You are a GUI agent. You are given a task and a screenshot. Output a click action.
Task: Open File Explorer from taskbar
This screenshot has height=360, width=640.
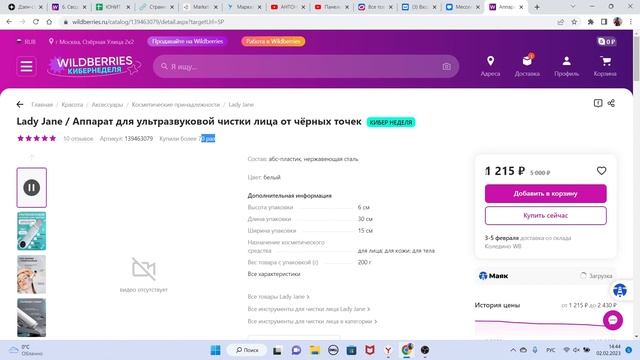coord(314,350)
